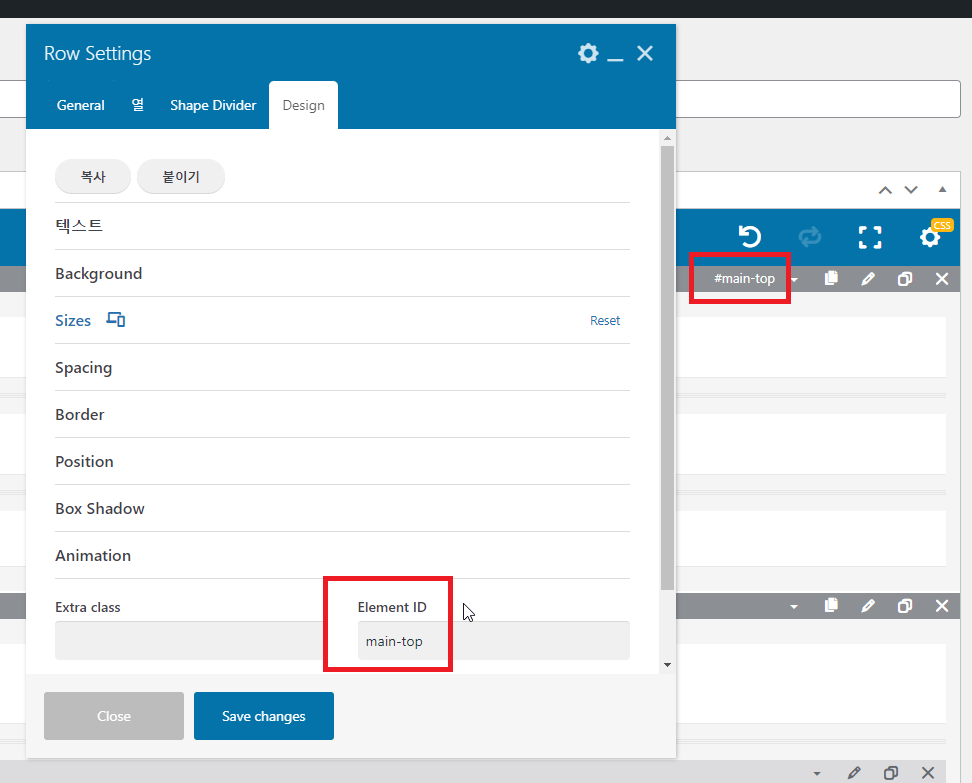
Task: Close the Row Settings dialog with X
Action: pos(645,53)
